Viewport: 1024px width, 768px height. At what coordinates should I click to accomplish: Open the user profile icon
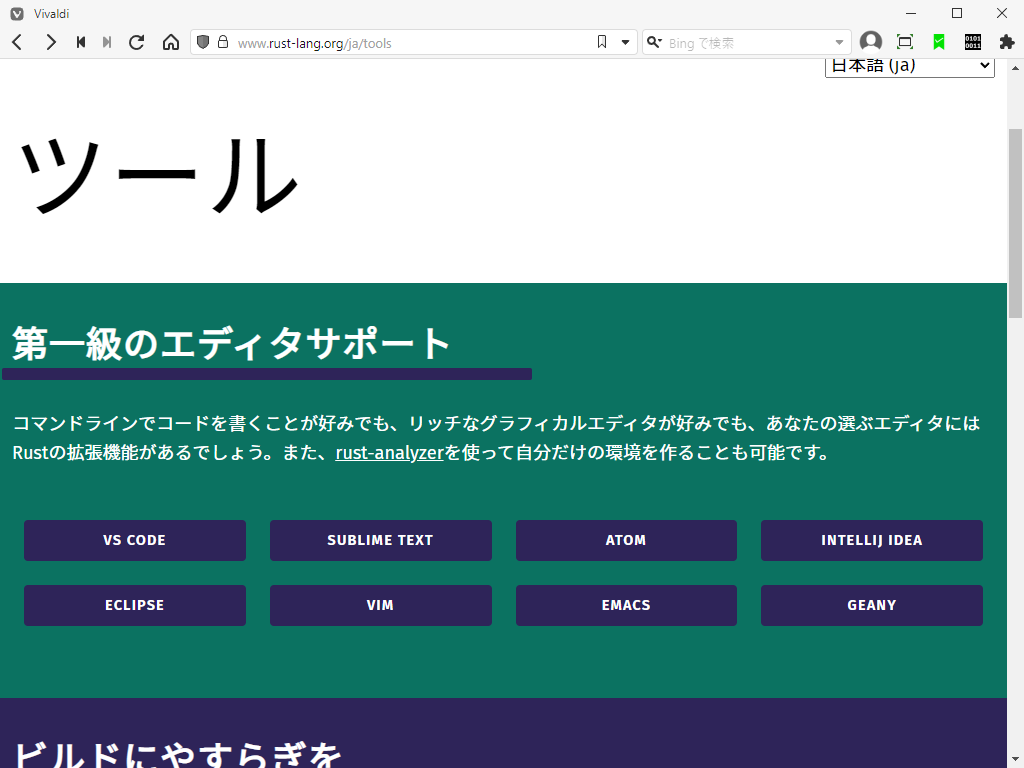pyautogui.click(x=871, y=42)
